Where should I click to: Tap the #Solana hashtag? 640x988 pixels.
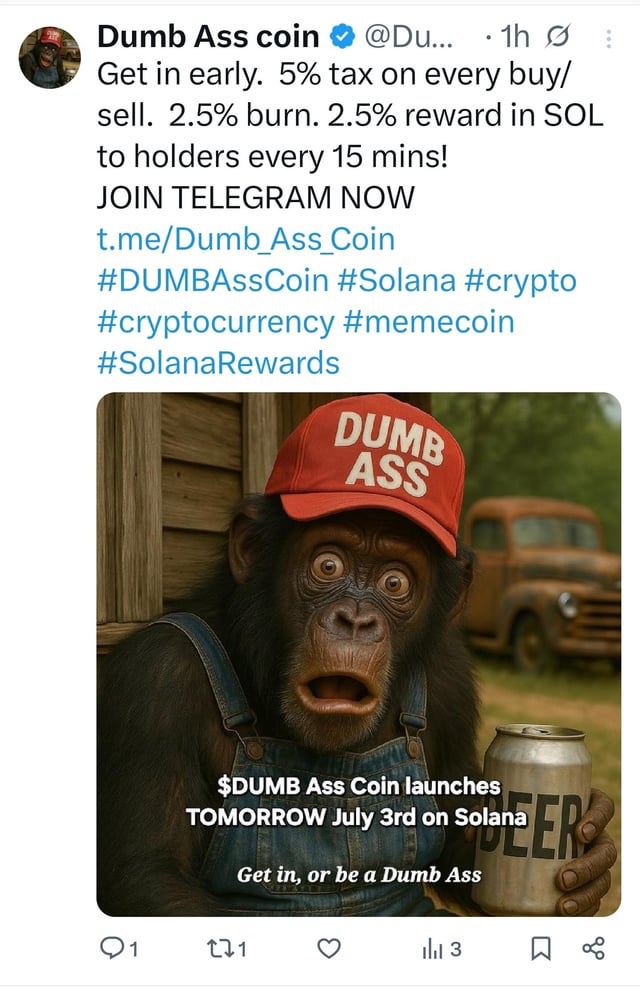[396, 281]
